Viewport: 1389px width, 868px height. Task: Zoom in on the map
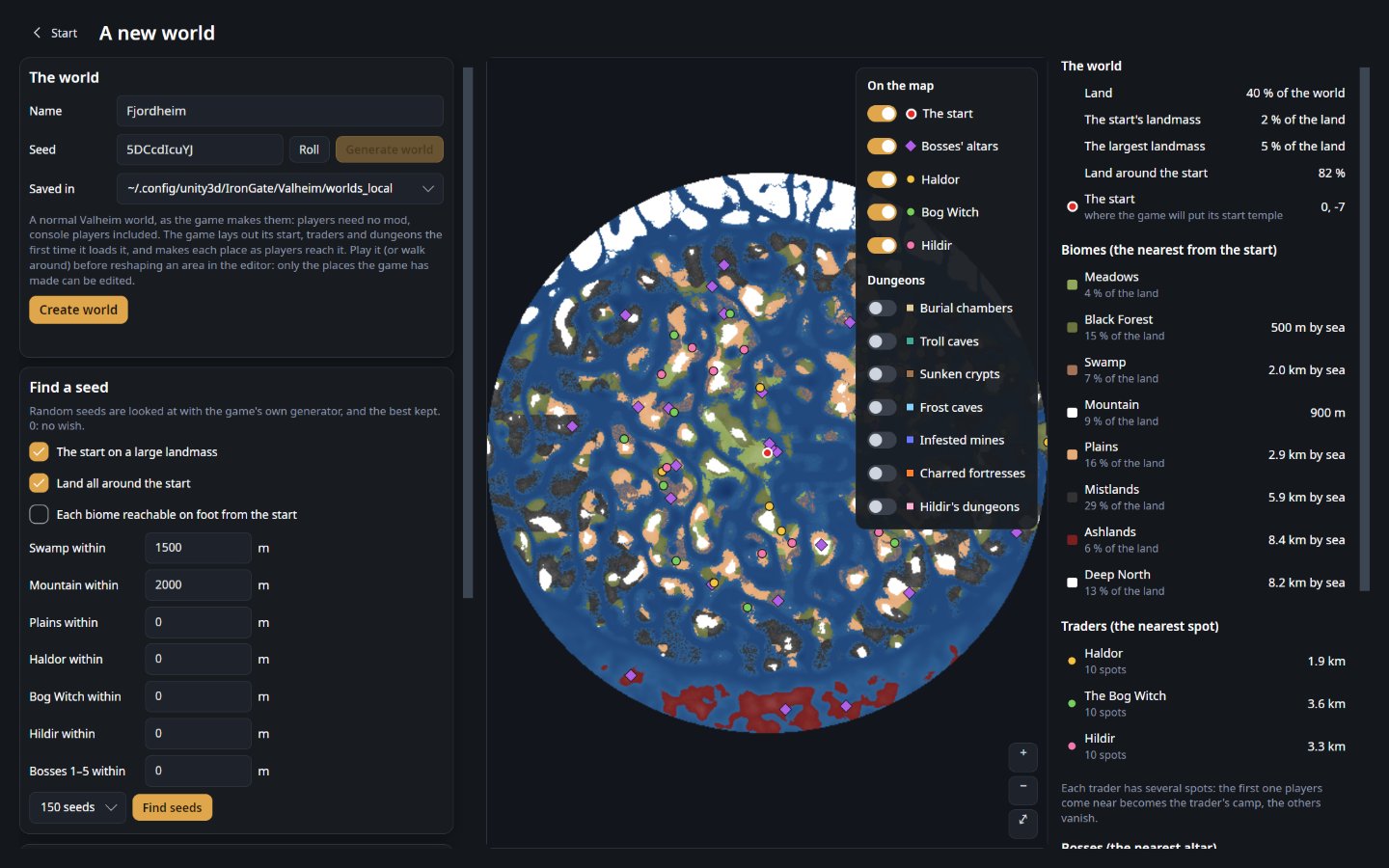coord(1023,757)
